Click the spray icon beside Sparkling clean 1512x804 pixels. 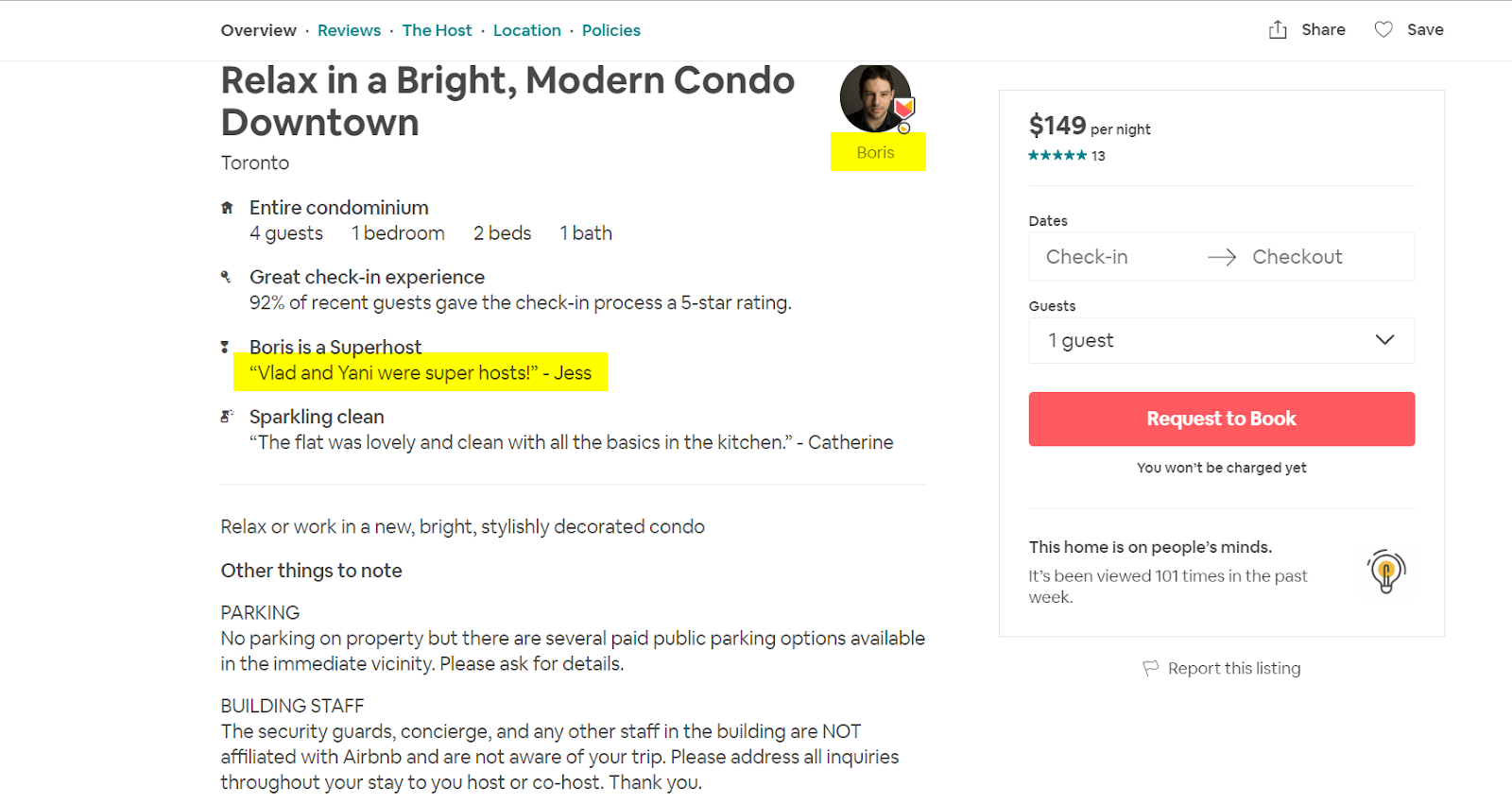pyautogui.click(x=227, y=416)
